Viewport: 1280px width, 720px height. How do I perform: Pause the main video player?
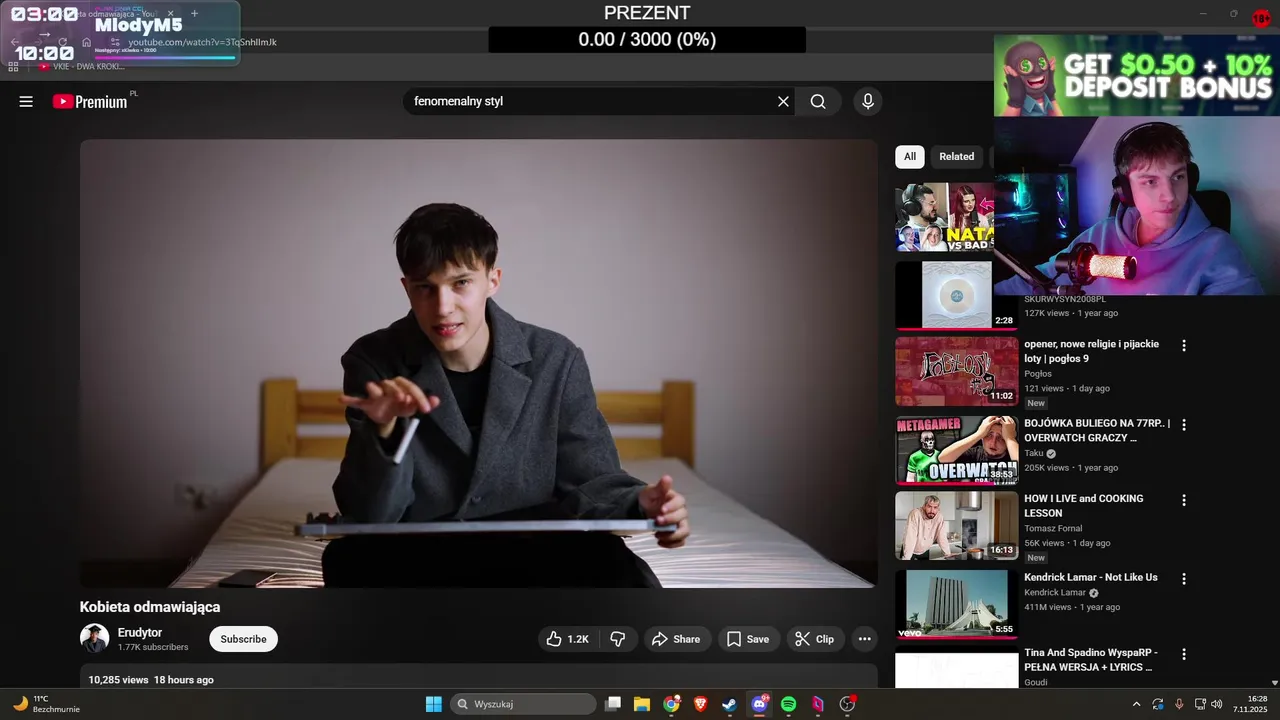pos(479,363)
